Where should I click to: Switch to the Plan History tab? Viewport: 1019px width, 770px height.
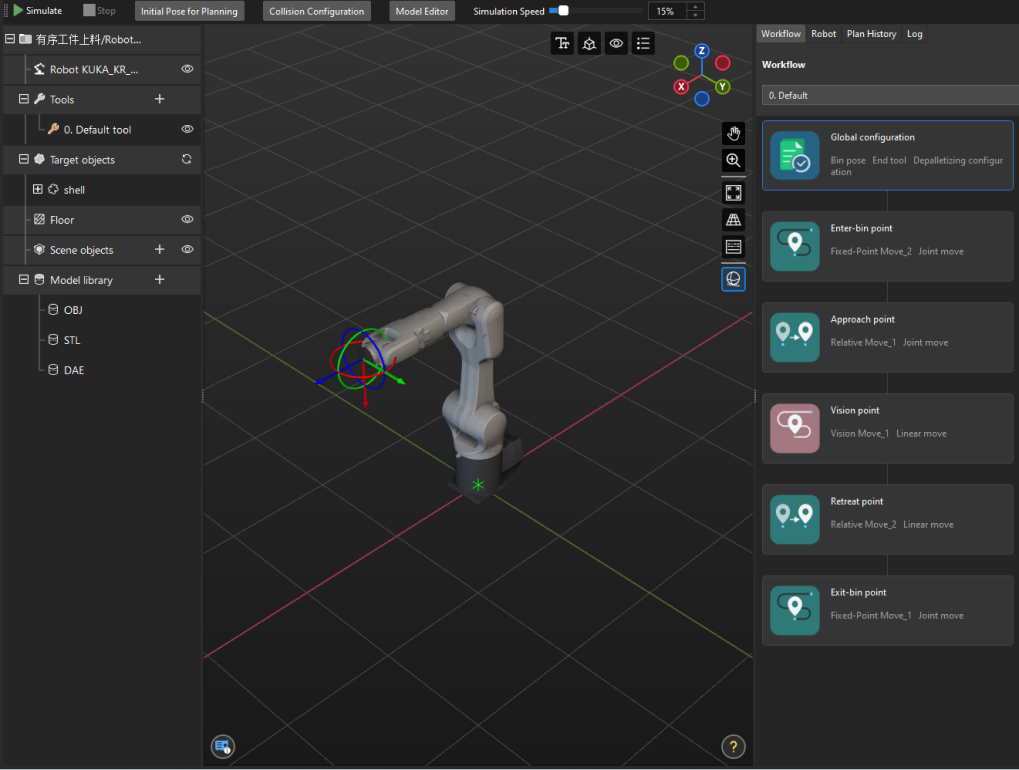[871, 33]
